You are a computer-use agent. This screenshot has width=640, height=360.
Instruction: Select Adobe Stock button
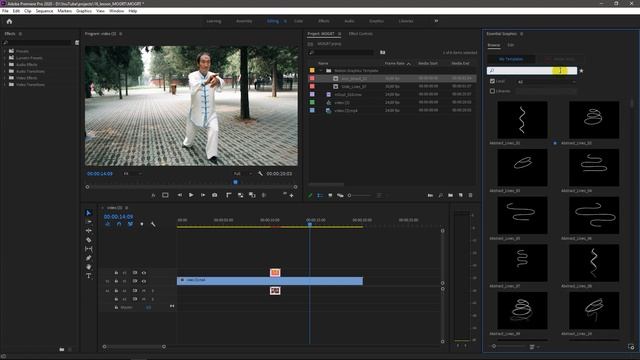pos(560,59)
